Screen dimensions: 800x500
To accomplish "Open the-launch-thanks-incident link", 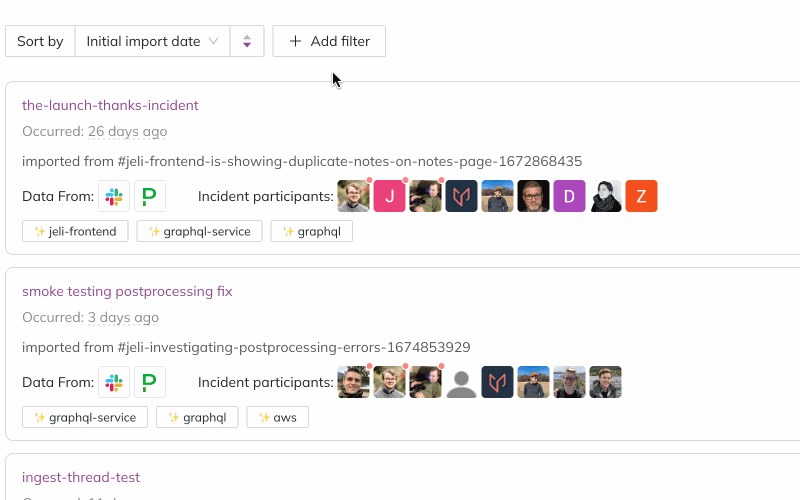I will (x=110, y=105).
